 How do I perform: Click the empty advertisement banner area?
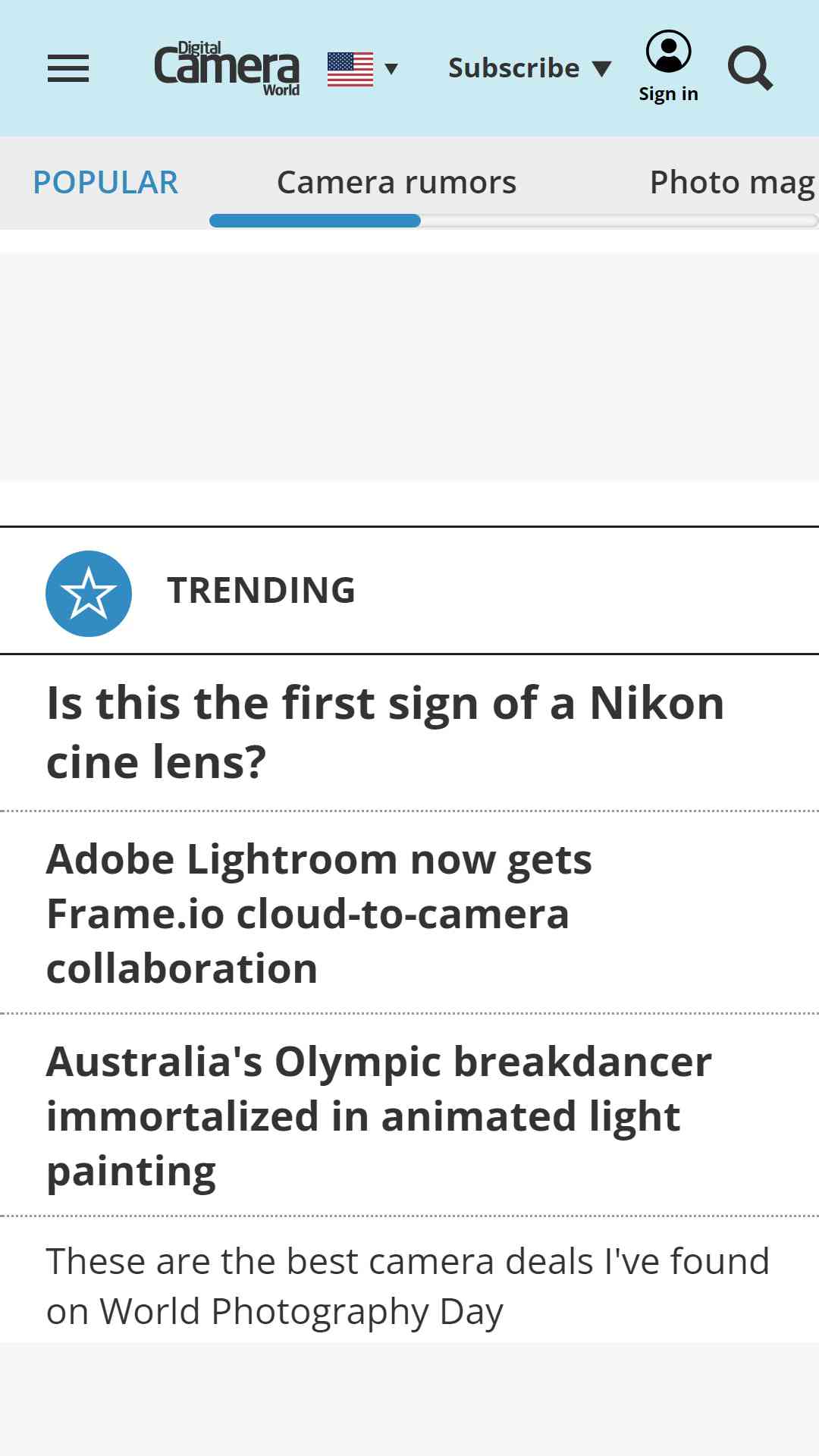click(409, 367)
